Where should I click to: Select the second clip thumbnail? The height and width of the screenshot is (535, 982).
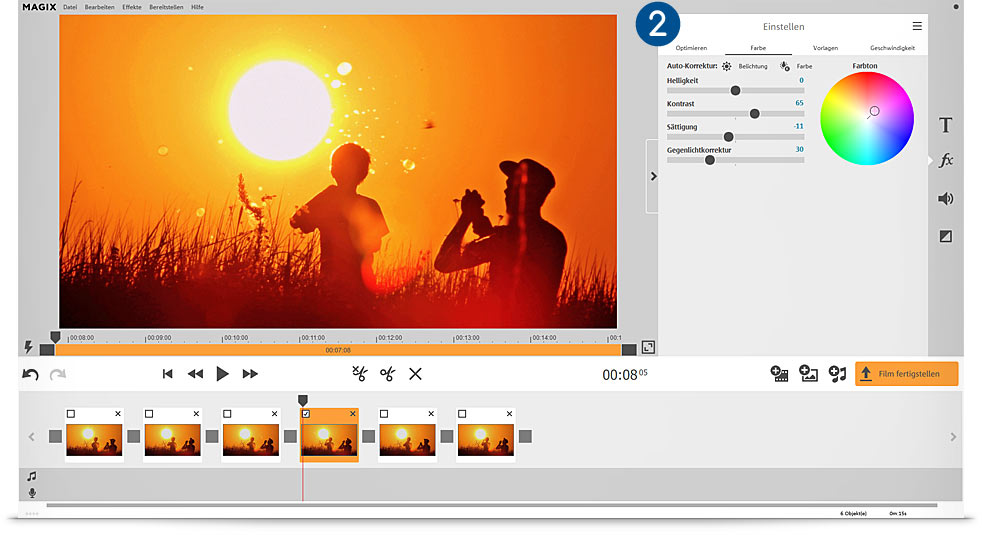(x=172, y=440)
